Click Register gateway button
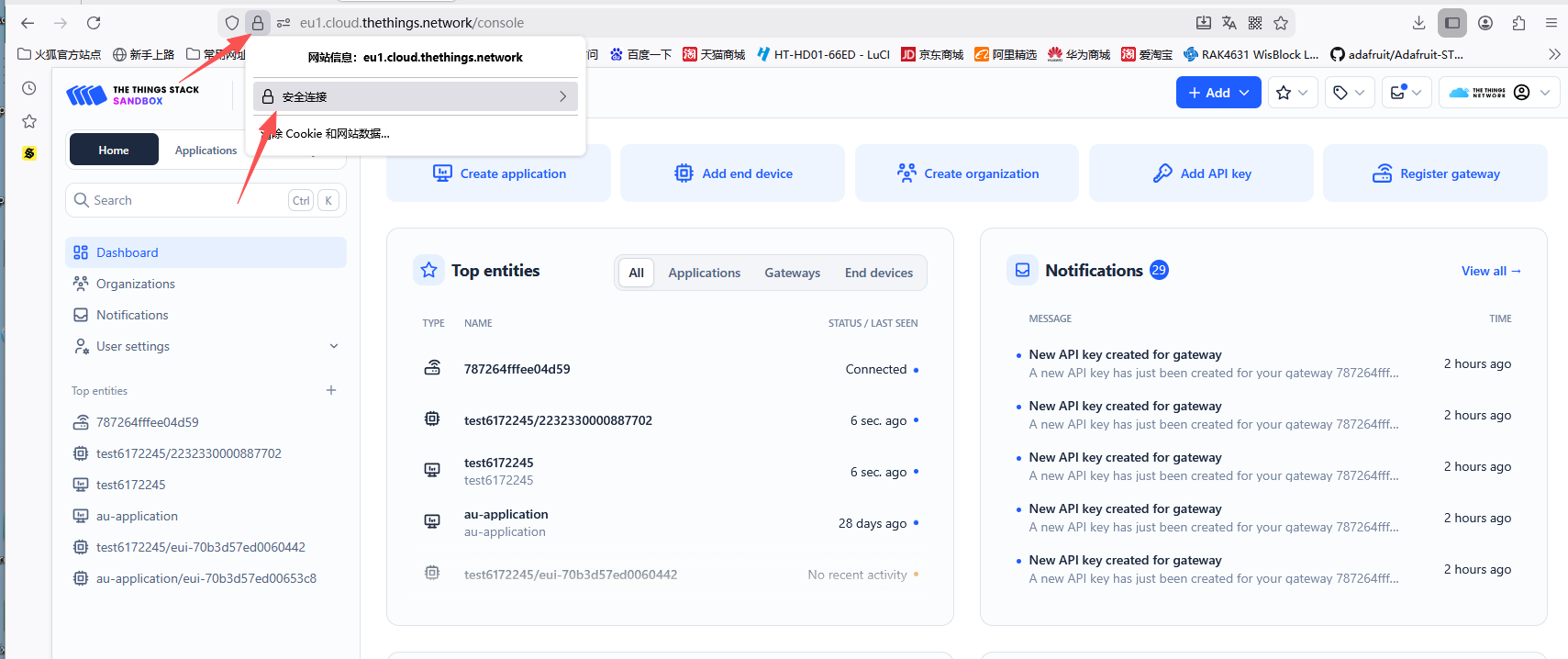Viewport: 1568px width, 659px height. tap(1435, 173)
